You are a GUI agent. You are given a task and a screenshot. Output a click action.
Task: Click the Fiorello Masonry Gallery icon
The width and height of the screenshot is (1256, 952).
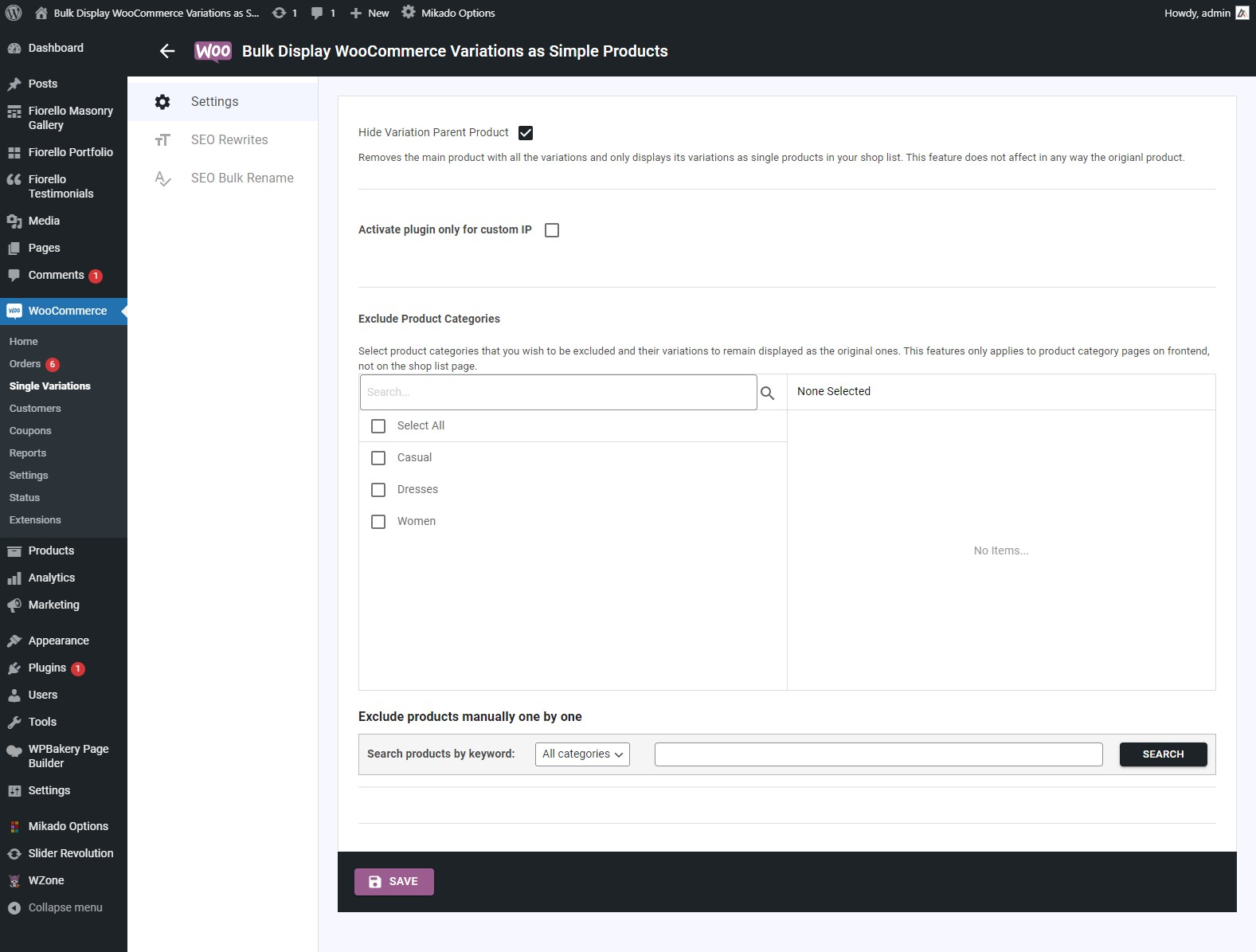click(x=14, y=112)
